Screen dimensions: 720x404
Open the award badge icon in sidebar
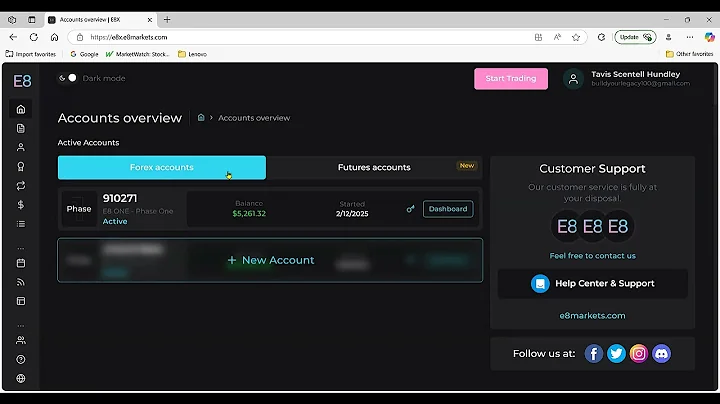(x=21, y=167)
